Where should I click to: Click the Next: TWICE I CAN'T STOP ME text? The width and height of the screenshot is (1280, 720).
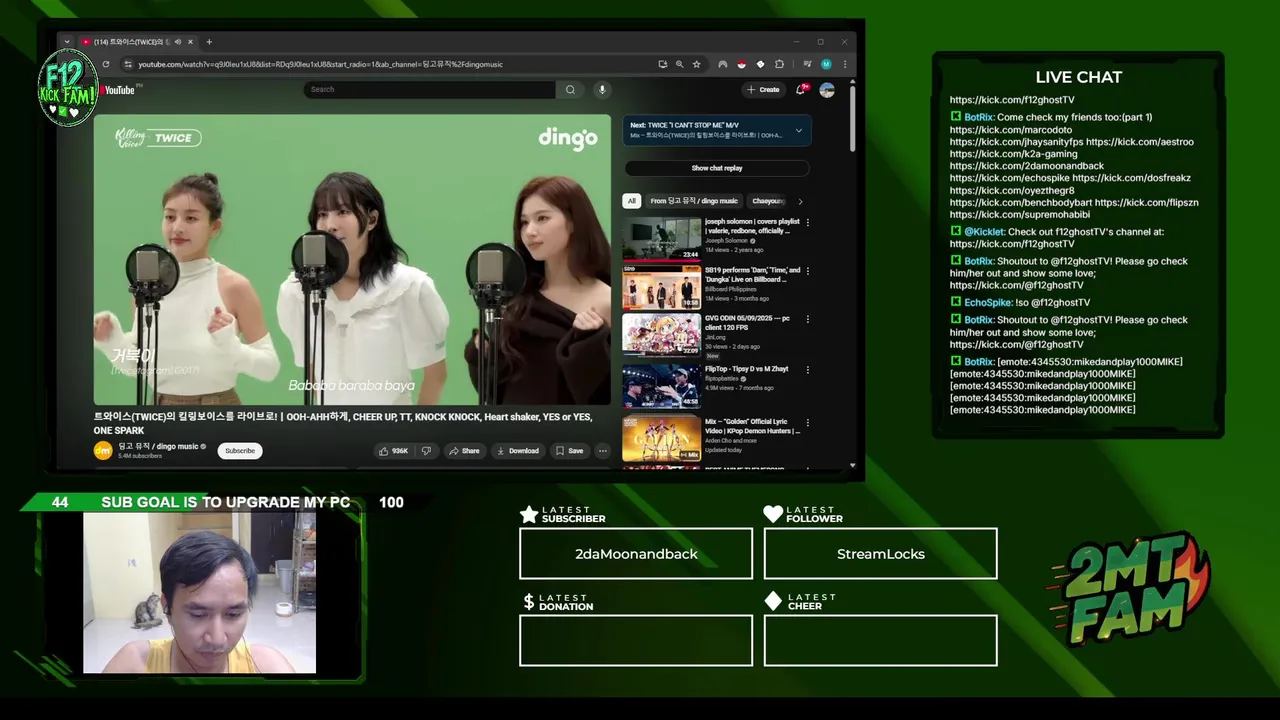685,126
